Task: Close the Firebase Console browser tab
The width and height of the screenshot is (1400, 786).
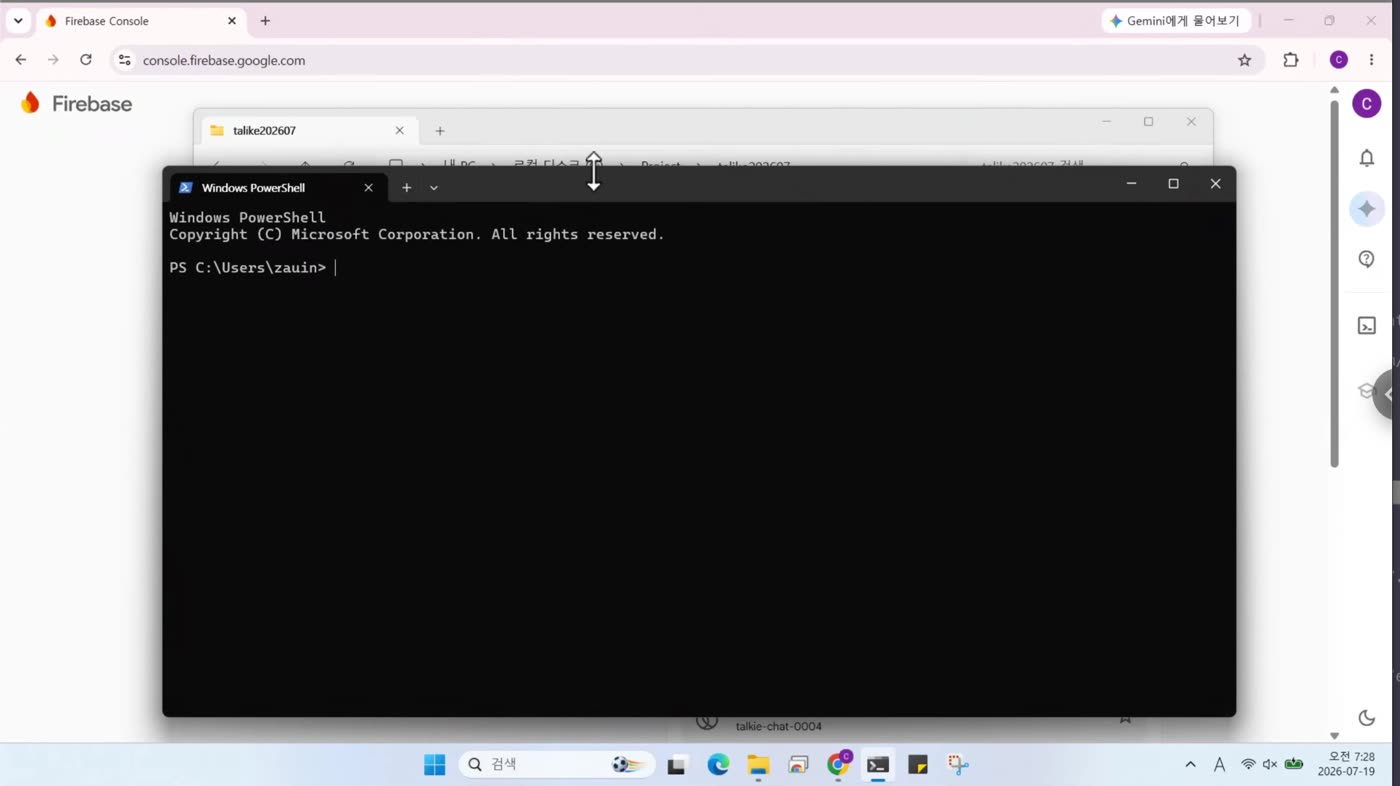Action: pos(231,21)
